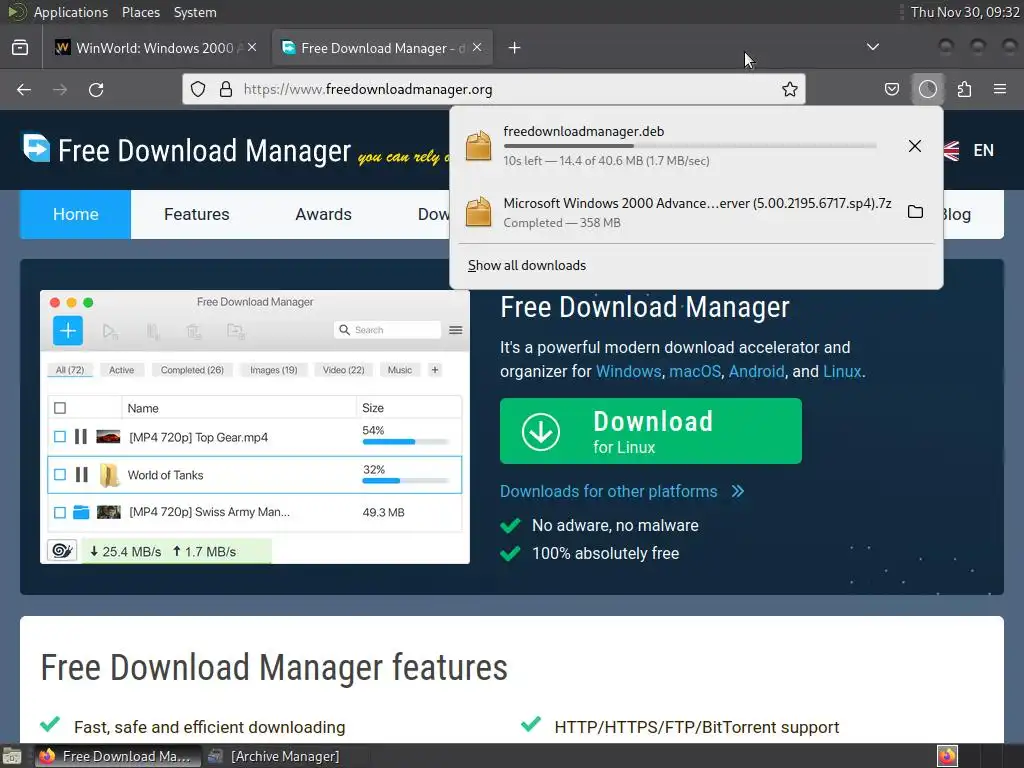Click the Free Download Manager logo icon
The height and width of the screenshot is (768, 1024).
coord(36,148)
